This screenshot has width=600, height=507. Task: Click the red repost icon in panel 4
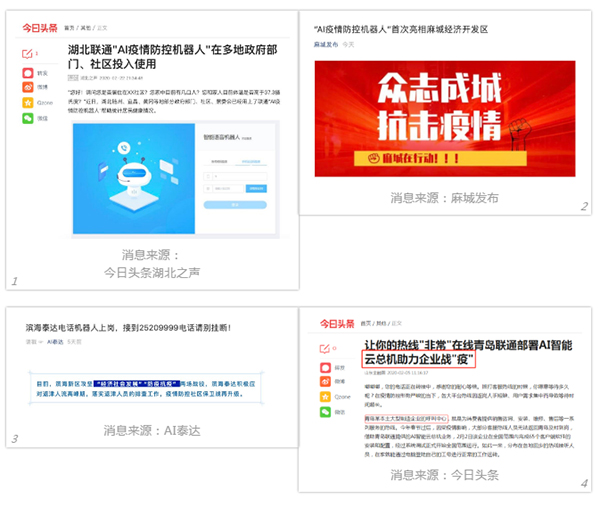click(x=325, y=366)
